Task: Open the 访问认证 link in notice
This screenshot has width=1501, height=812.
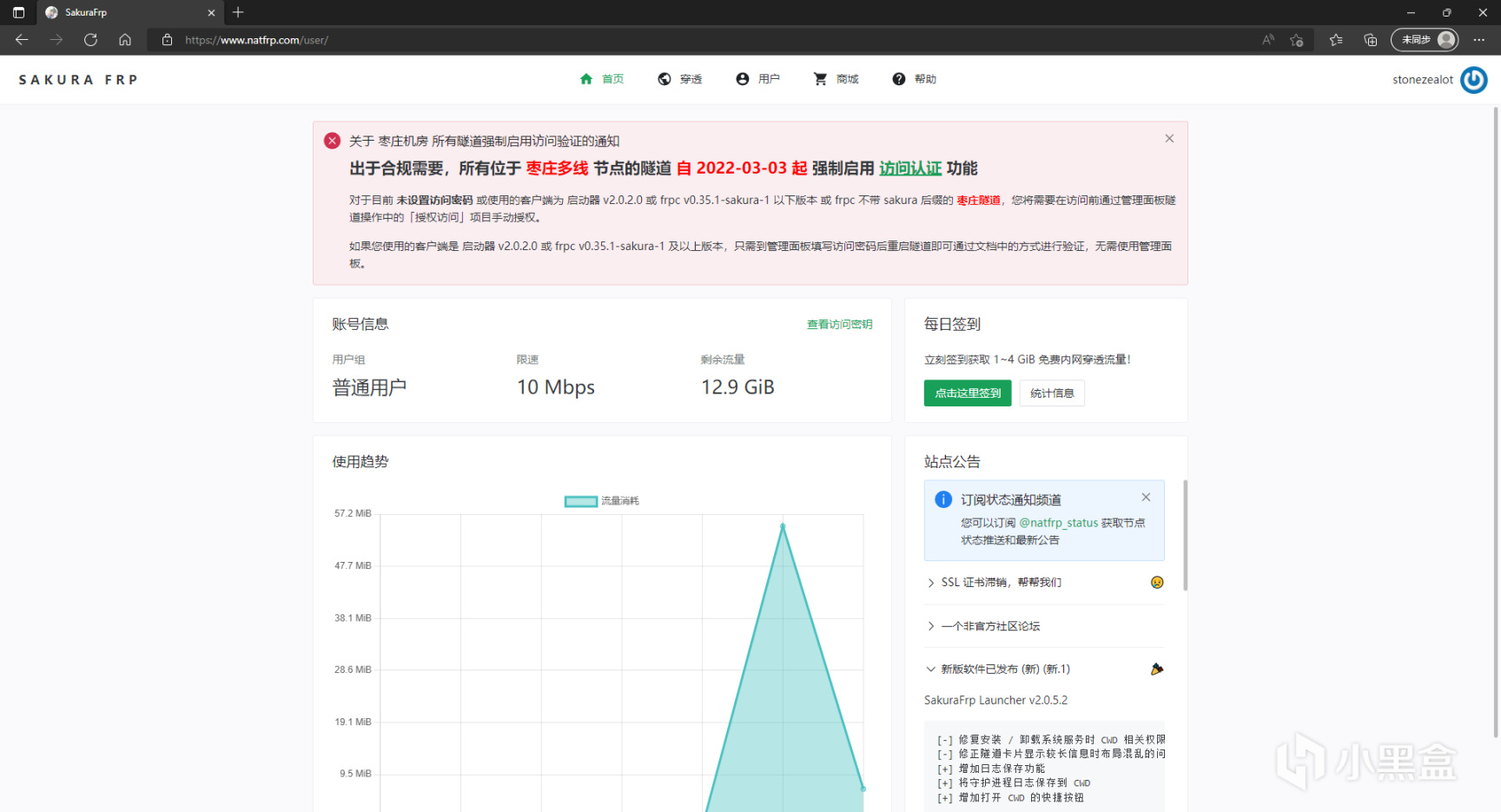Action: pos(910,168)
